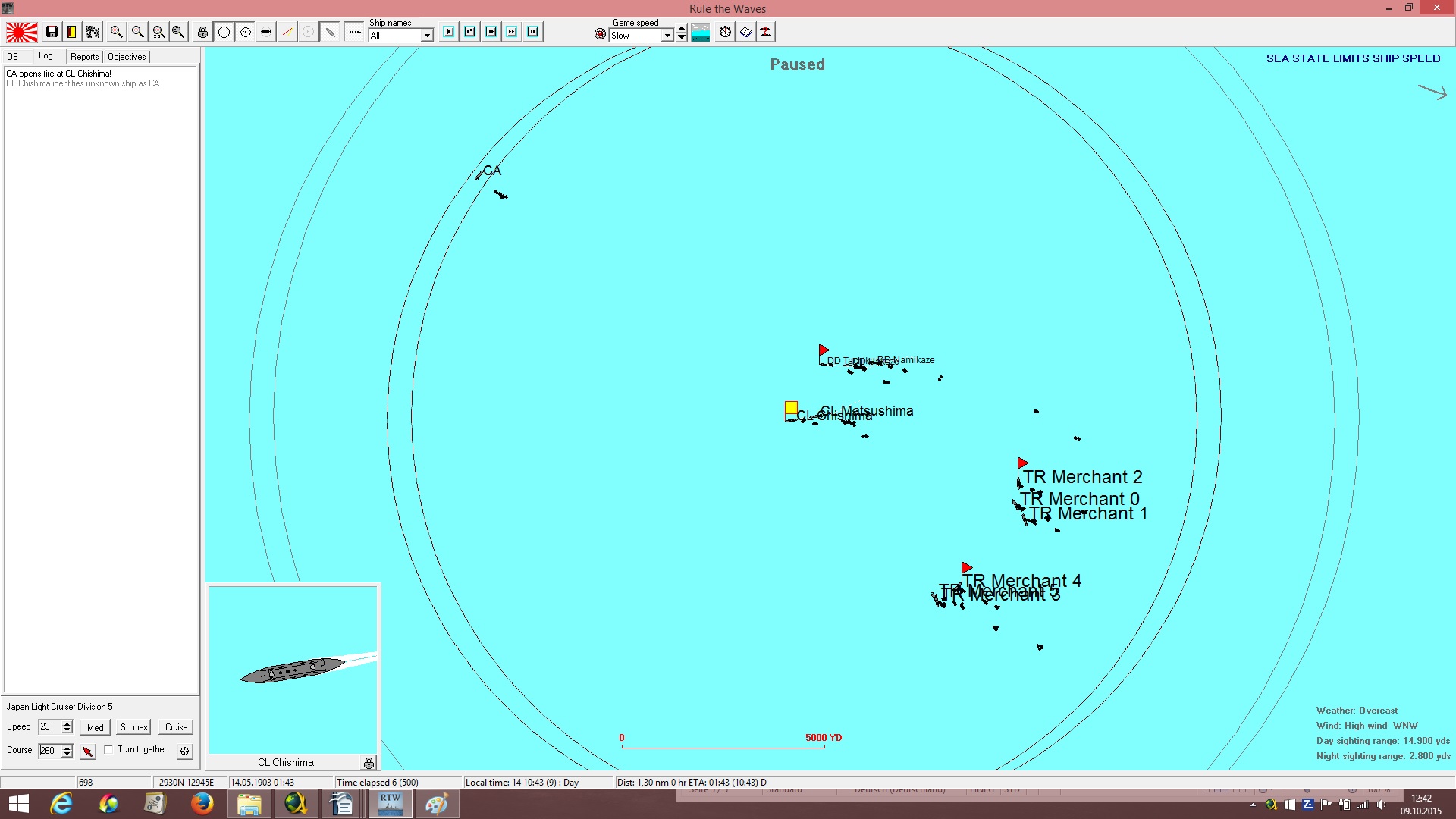This screenshot has height=819, width=1456.
Task: Click the Speed value spinner arrows
Action: (x=67, y=727)
